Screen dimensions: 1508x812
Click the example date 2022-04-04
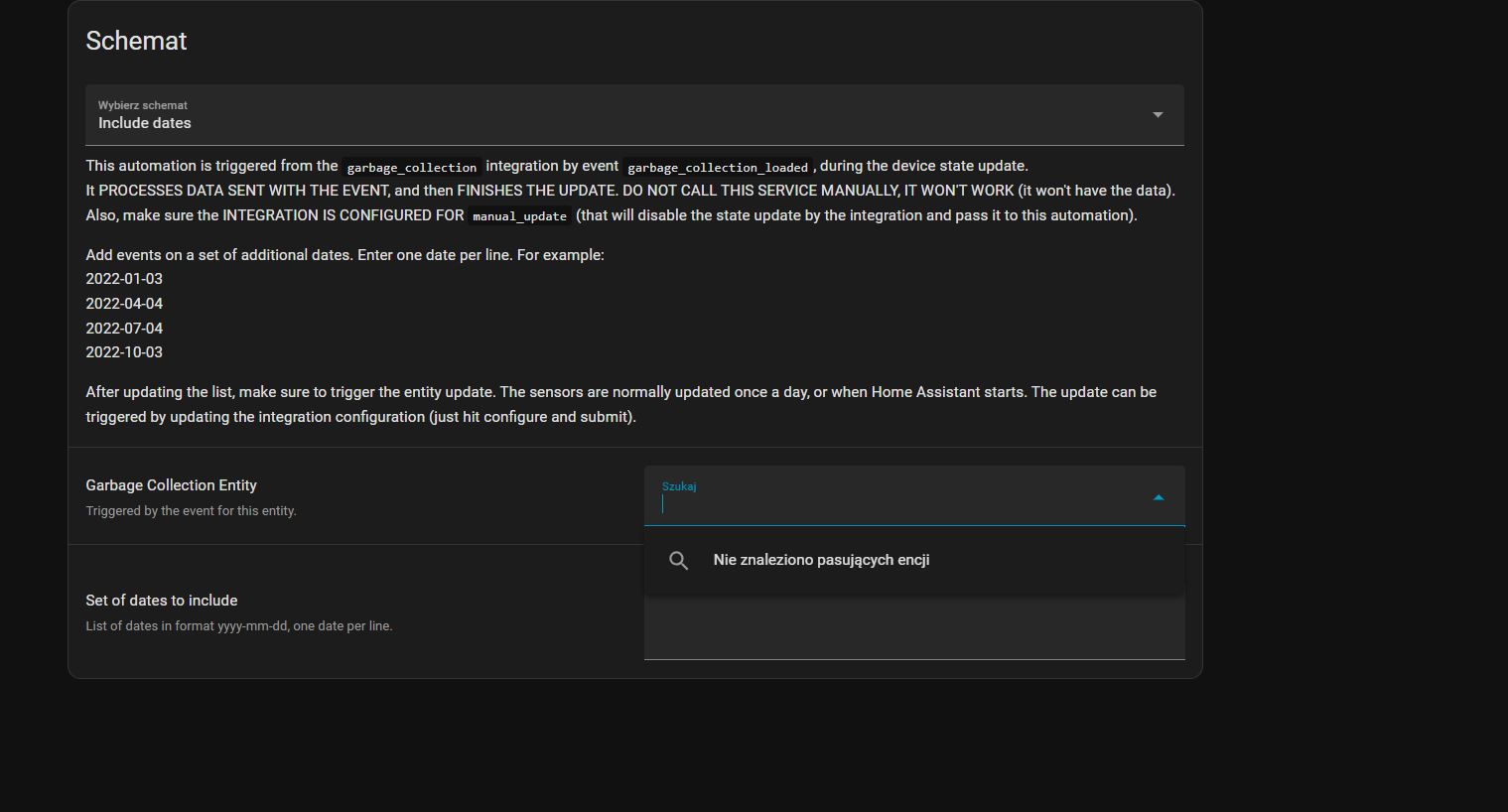pos(124,304)
